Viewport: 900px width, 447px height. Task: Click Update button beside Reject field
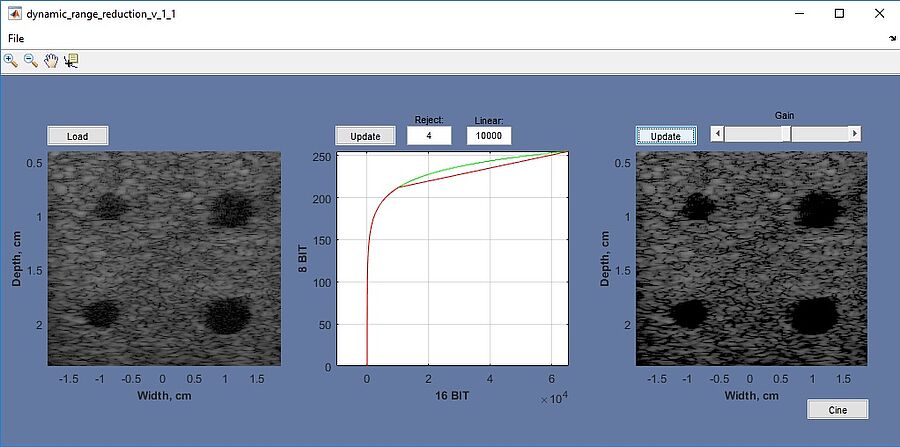pos(365,136)
